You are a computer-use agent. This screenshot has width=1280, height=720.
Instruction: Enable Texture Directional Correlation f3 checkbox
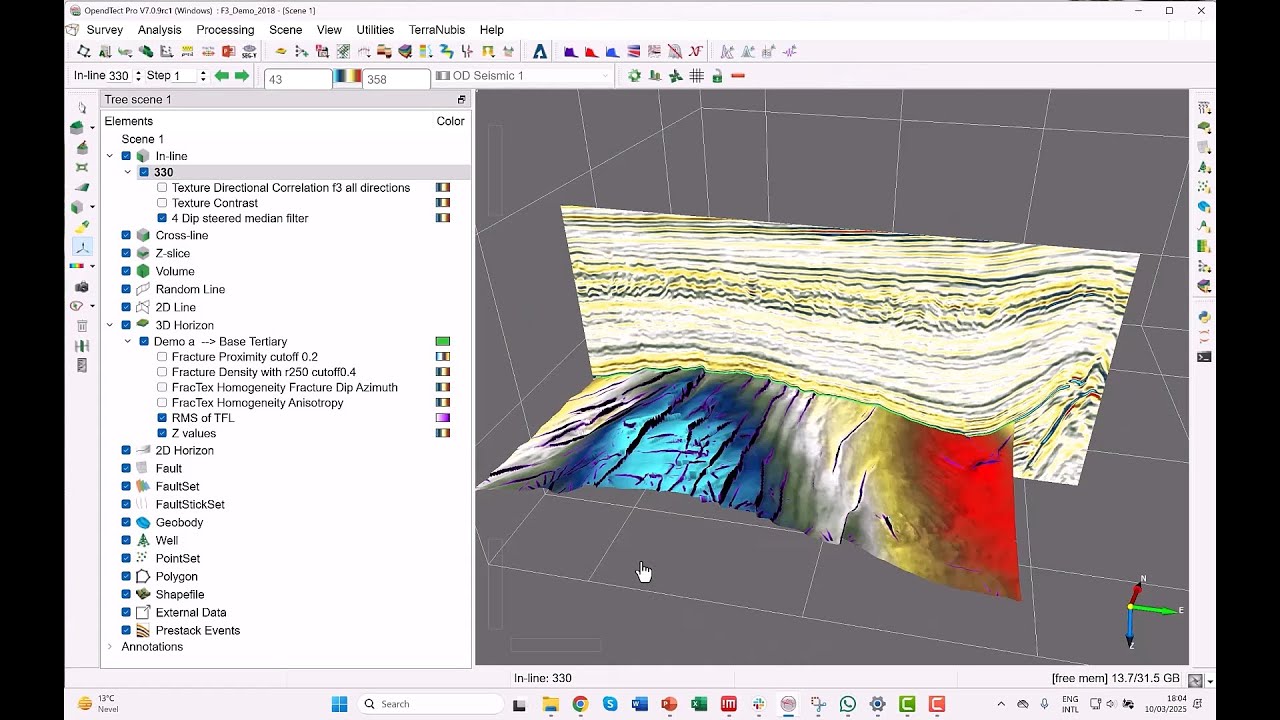(x=162, y=188)
